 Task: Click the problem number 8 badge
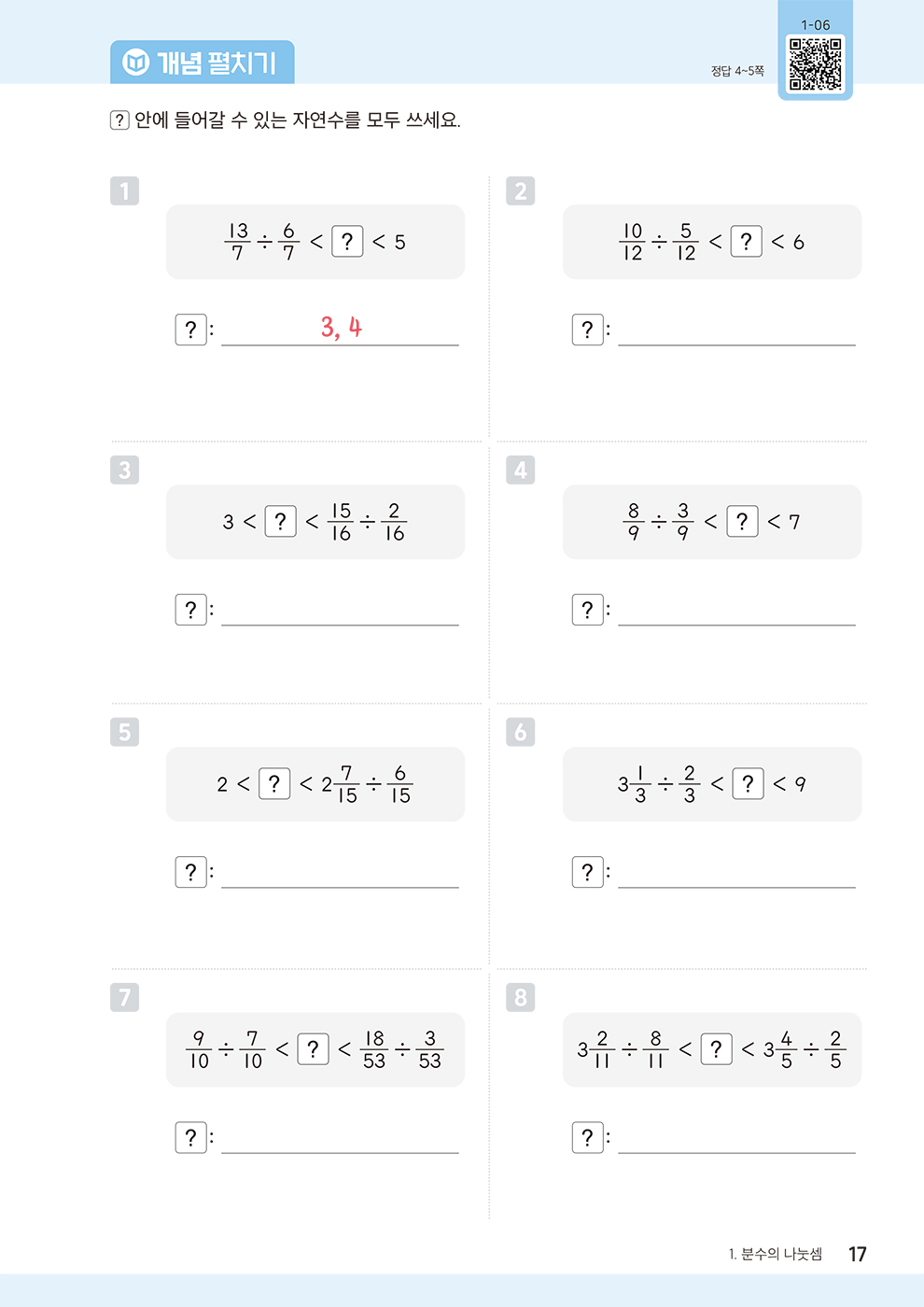point(521,997)
